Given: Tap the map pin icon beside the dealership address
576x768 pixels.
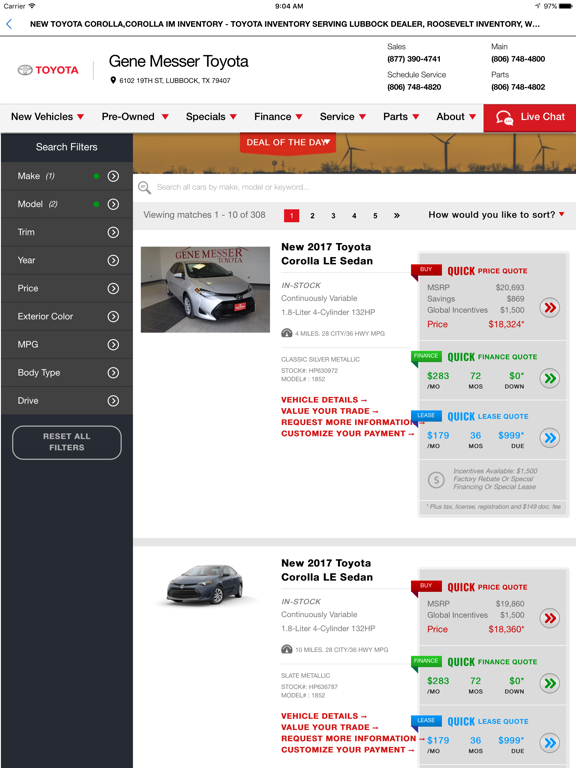Looking at the screenshot, I should pyautogui.click(x=113, y=80).
